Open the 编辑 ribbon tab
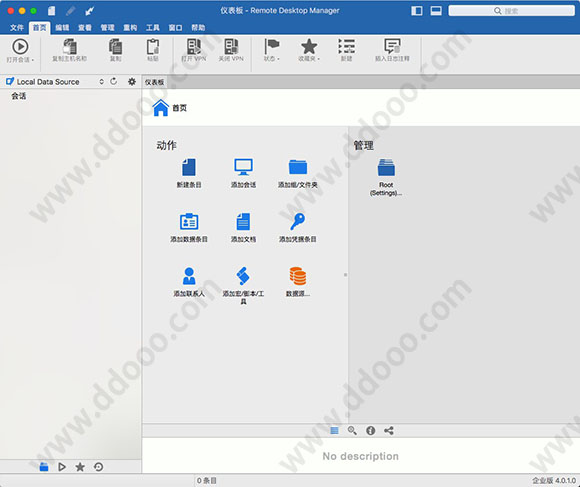Screen dimensions: 580x487 pos(62,28)
